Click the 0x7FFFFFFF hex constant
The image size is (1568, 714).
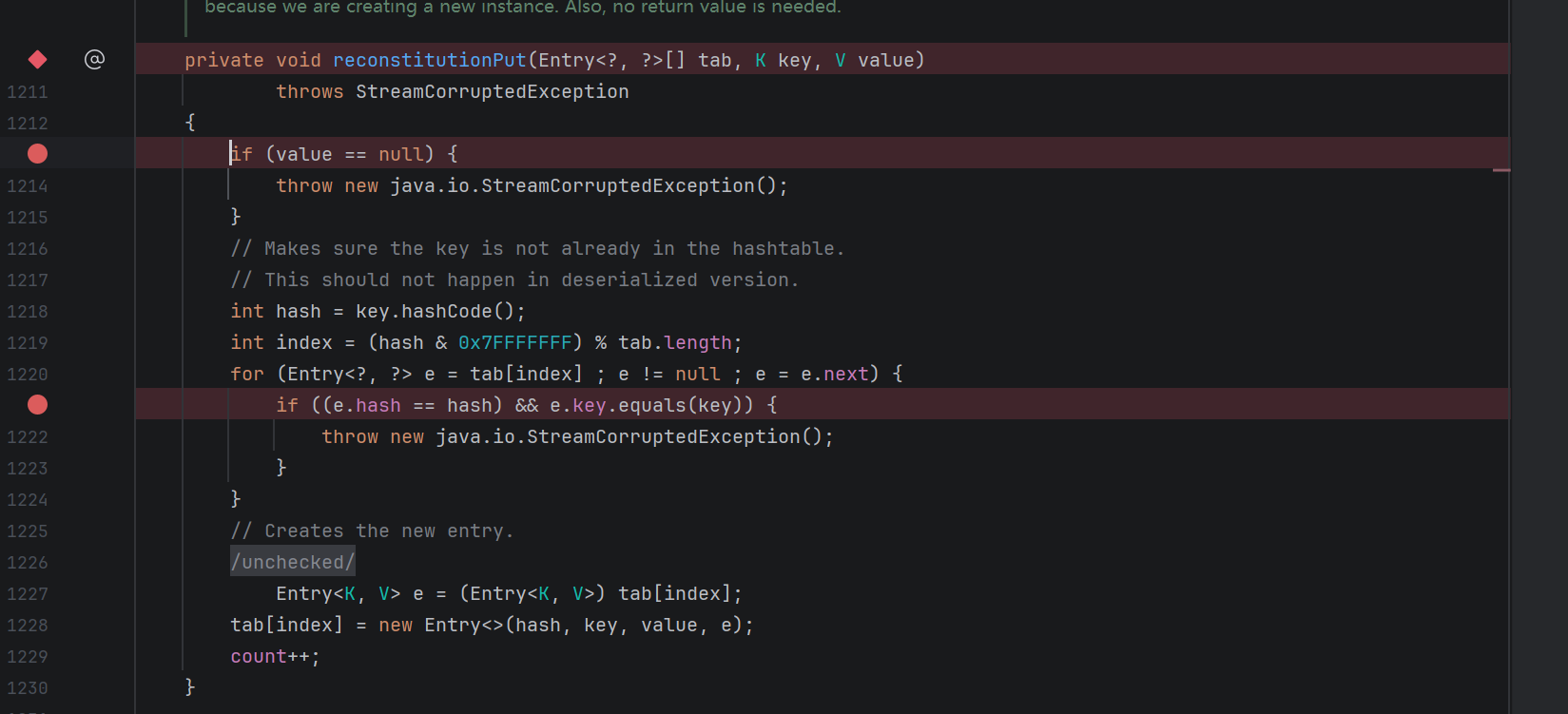click(x=514, y=343)
